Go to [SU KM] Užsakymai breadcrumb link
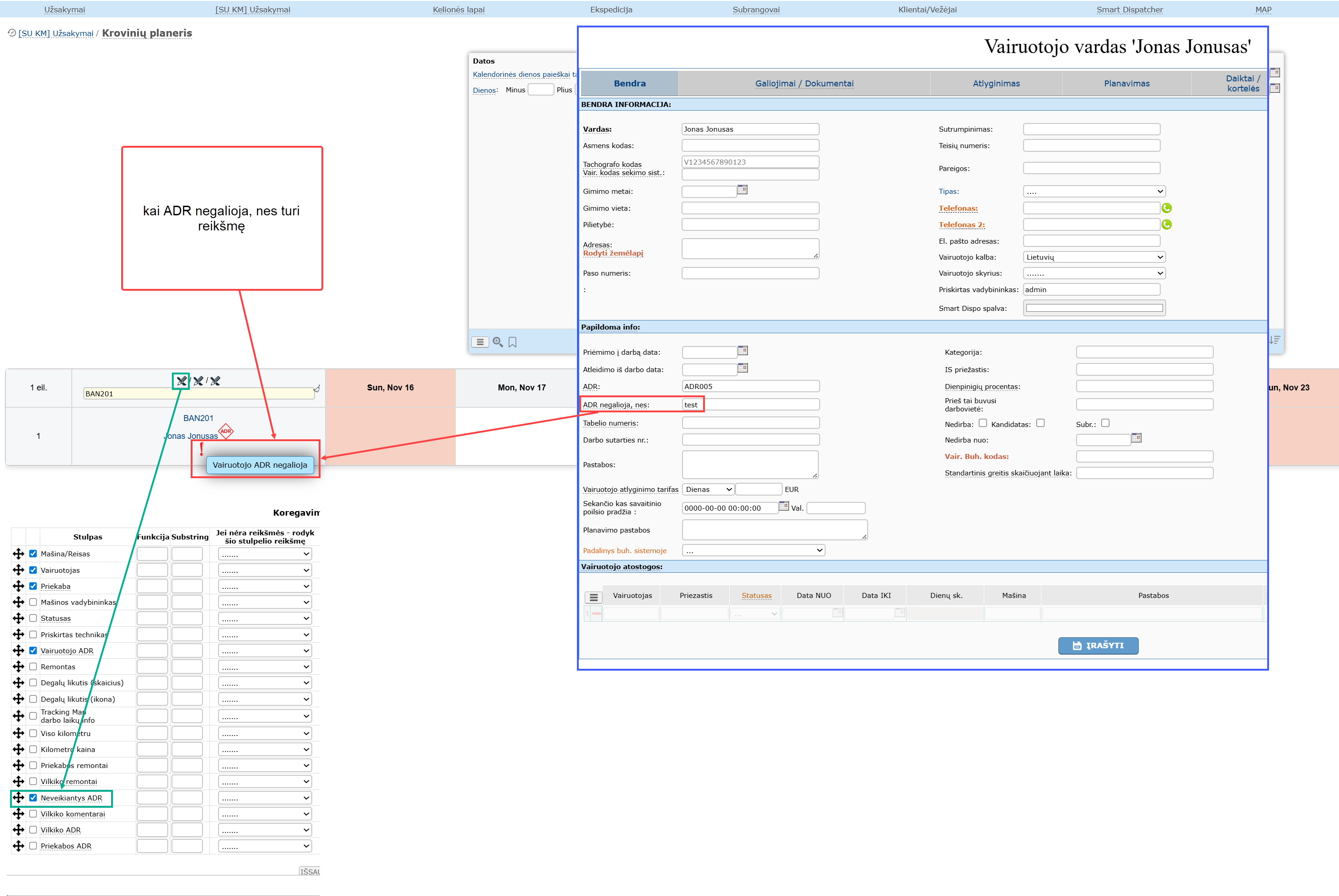1339x896 pixels. pos(55,34)
